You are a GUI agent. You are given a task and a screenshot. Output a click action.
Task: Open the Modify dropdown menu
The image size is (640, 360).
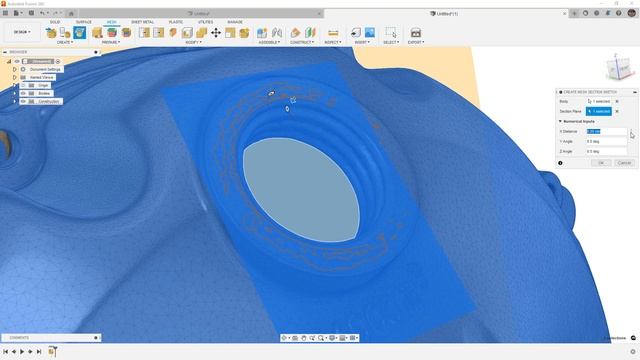tap(193, 42)
